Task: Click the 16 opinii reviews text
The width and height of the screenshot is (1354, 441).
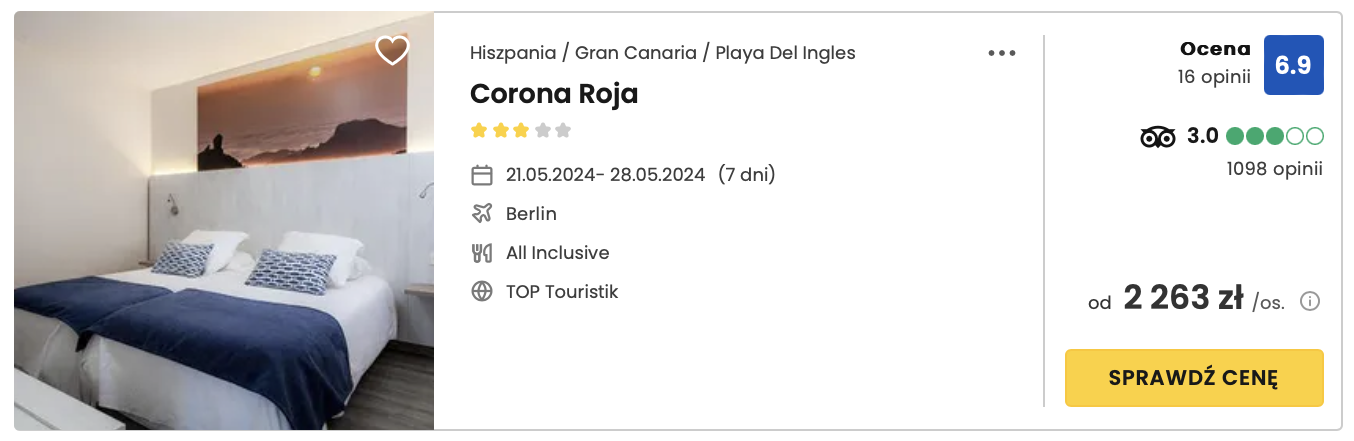Action: (x=1214, y=76)
